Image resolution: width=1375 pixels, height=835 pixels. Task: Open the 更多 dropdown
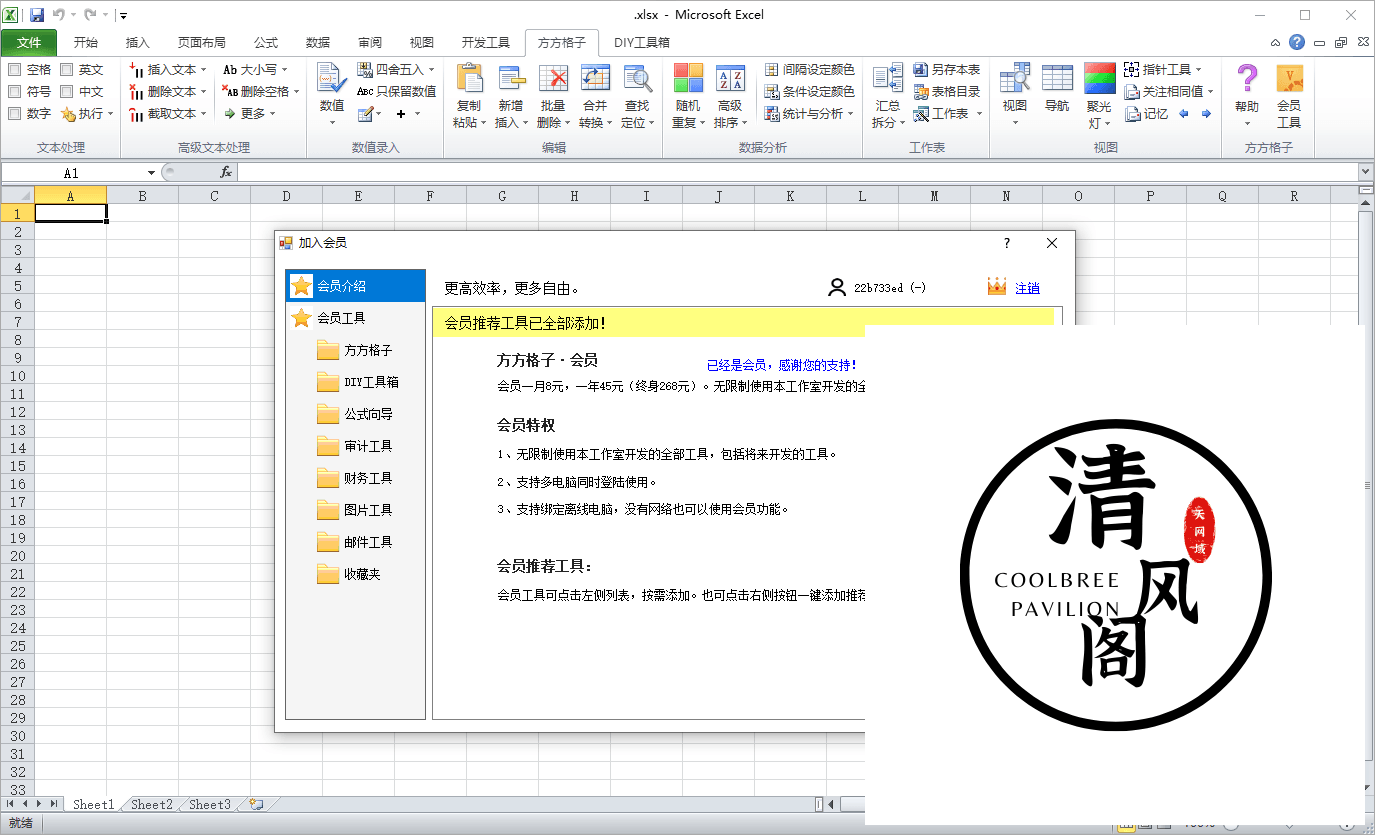point(249,113)
